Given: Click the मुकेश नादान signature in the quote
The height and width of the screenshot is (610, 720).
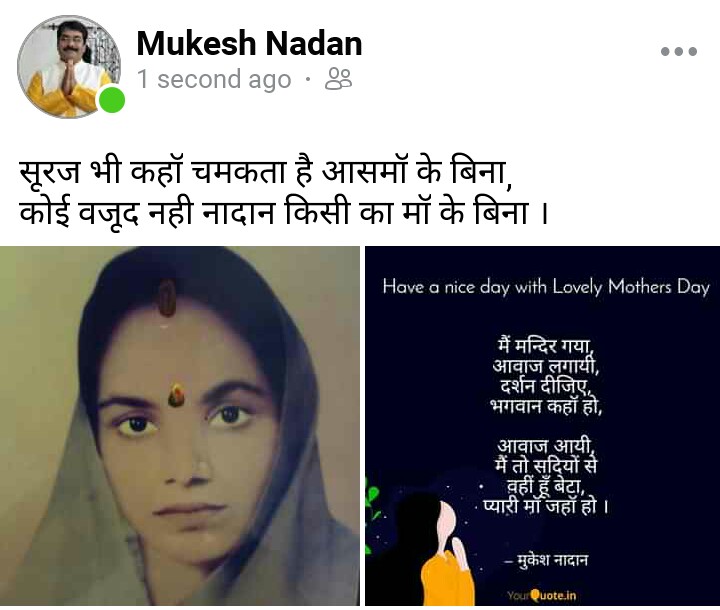Looking at the screenshot, I should 546,560.
